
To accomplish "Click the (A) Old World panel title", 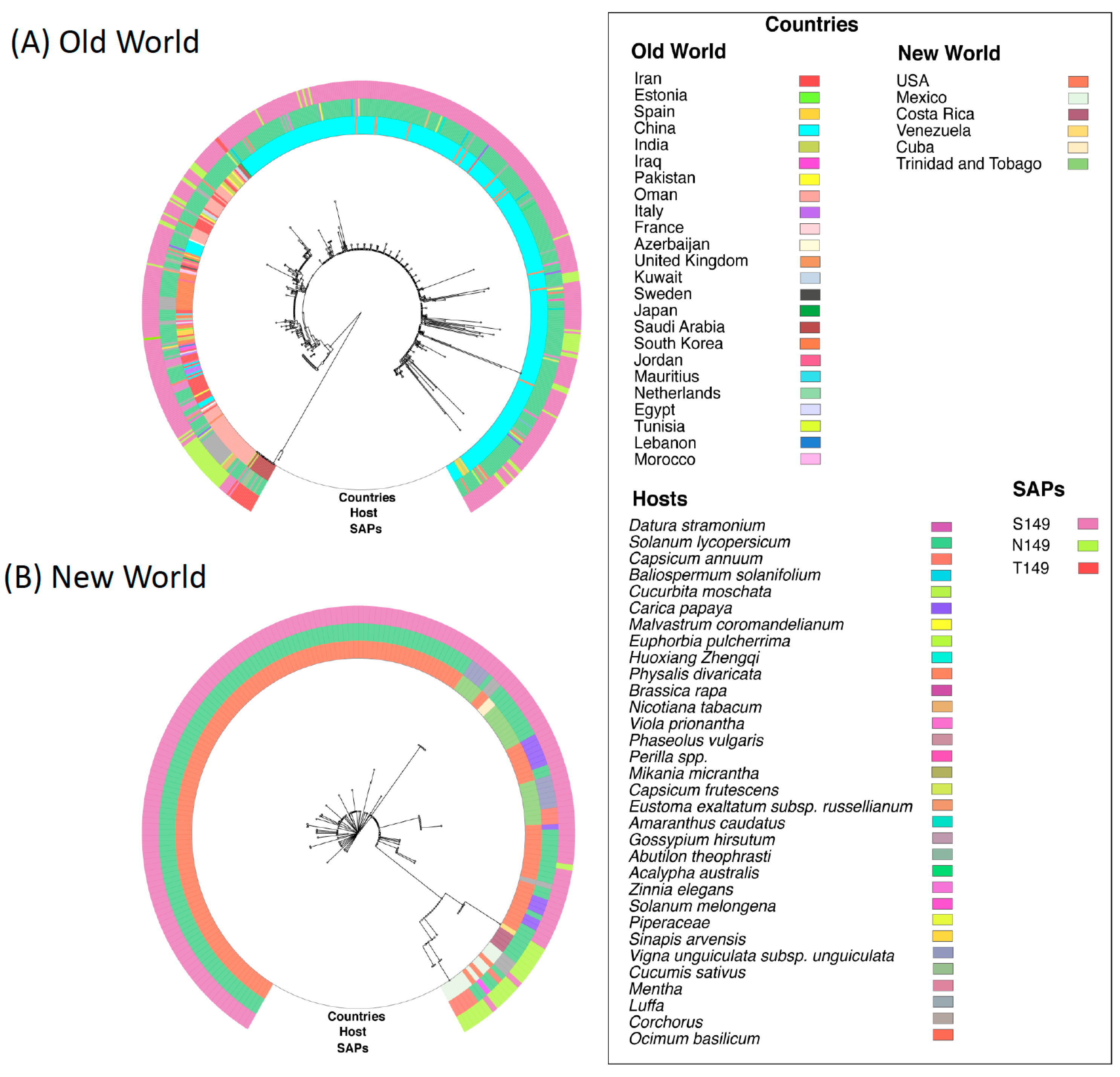I will click(105, 42).
